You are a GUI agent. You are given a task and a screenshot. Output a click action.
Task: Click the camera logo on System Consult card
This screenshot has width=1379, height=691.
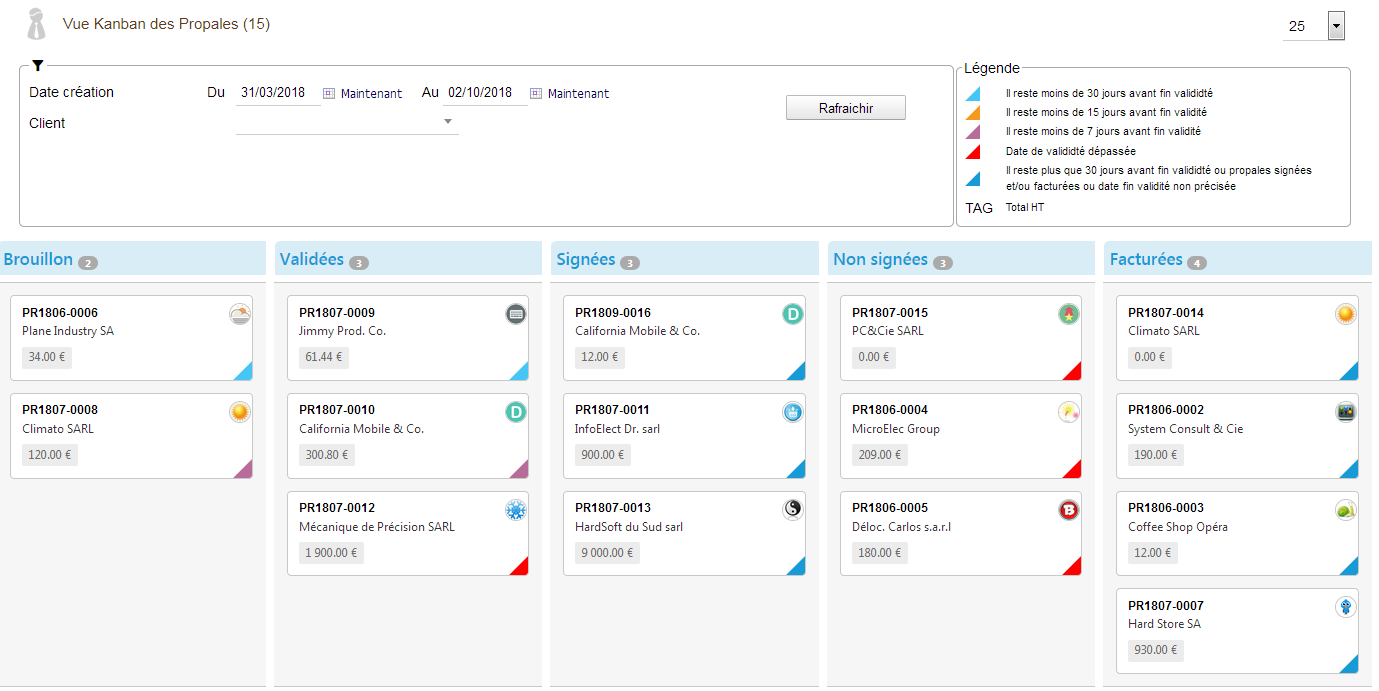pos(1345,412)
